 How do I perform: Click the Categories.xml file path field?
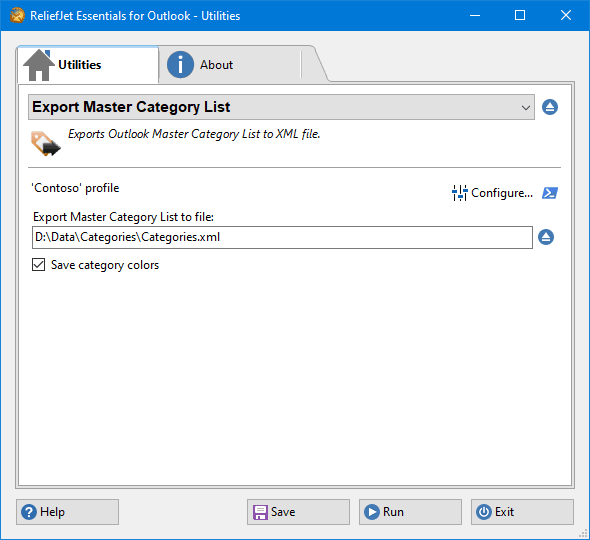tap(282, 237)
